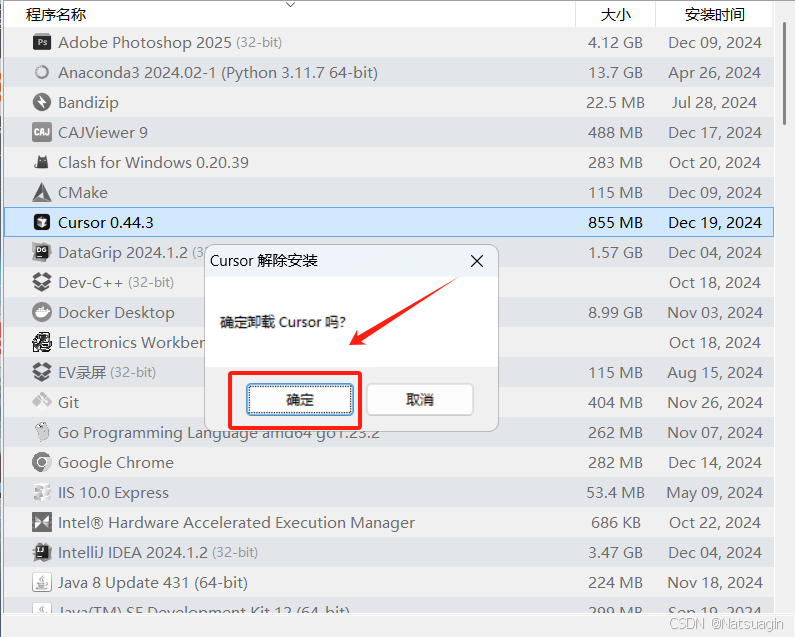Screen dimensions: 795x637
Task: Select Adobe Photoshop 2025 name text
Action: click(144, 42)
